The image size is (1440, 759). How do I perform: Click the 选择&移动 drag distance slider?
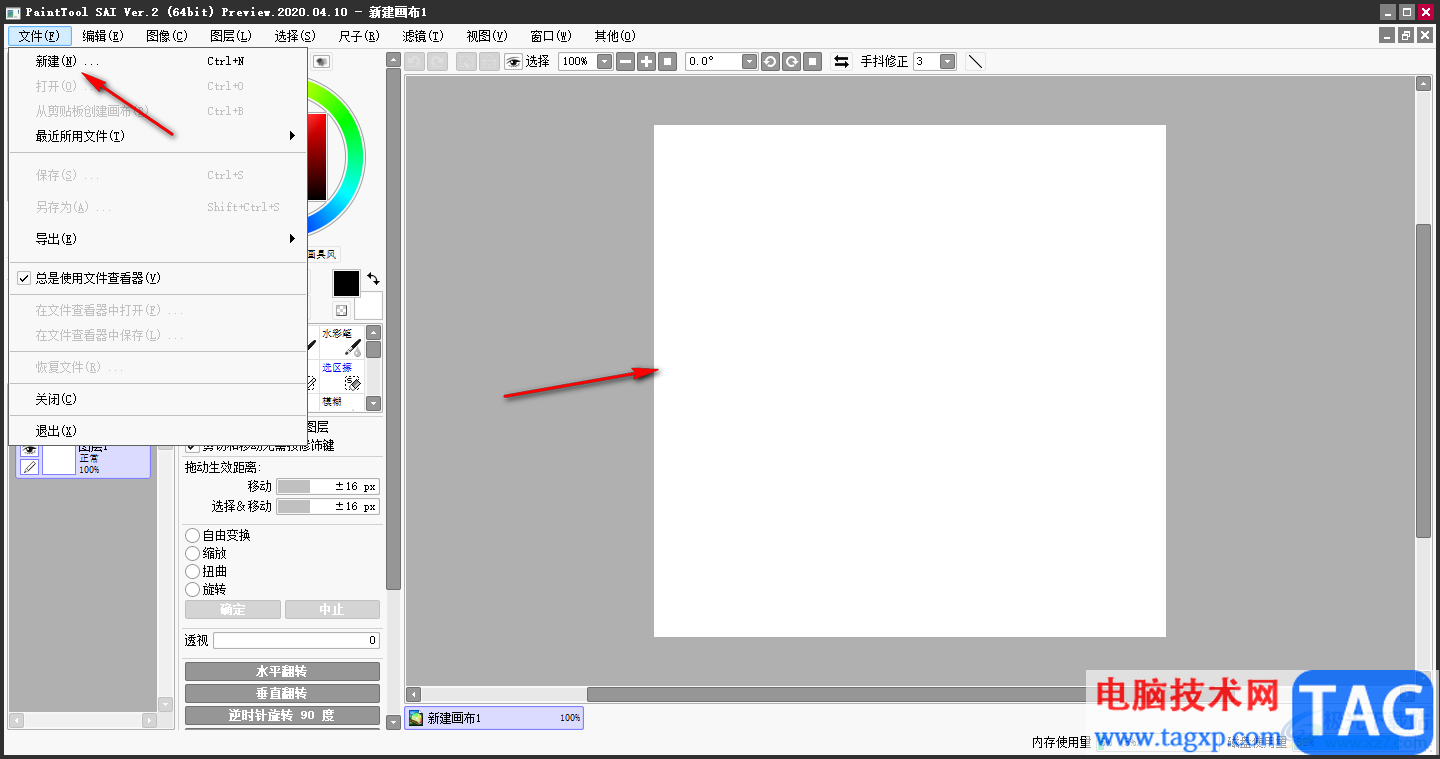pos(328,506)
